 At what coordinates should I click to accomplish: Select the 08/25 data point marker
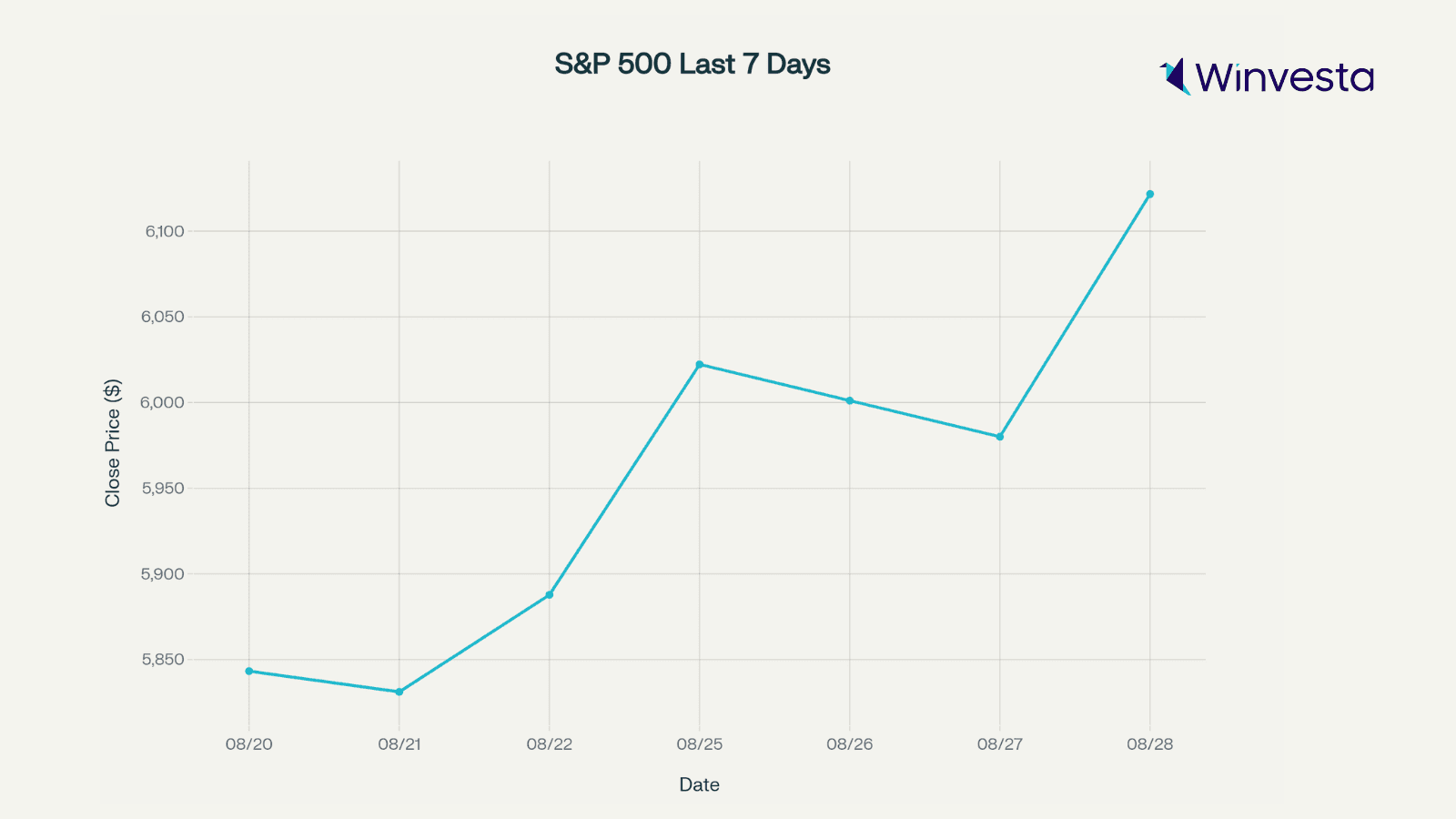700,365
